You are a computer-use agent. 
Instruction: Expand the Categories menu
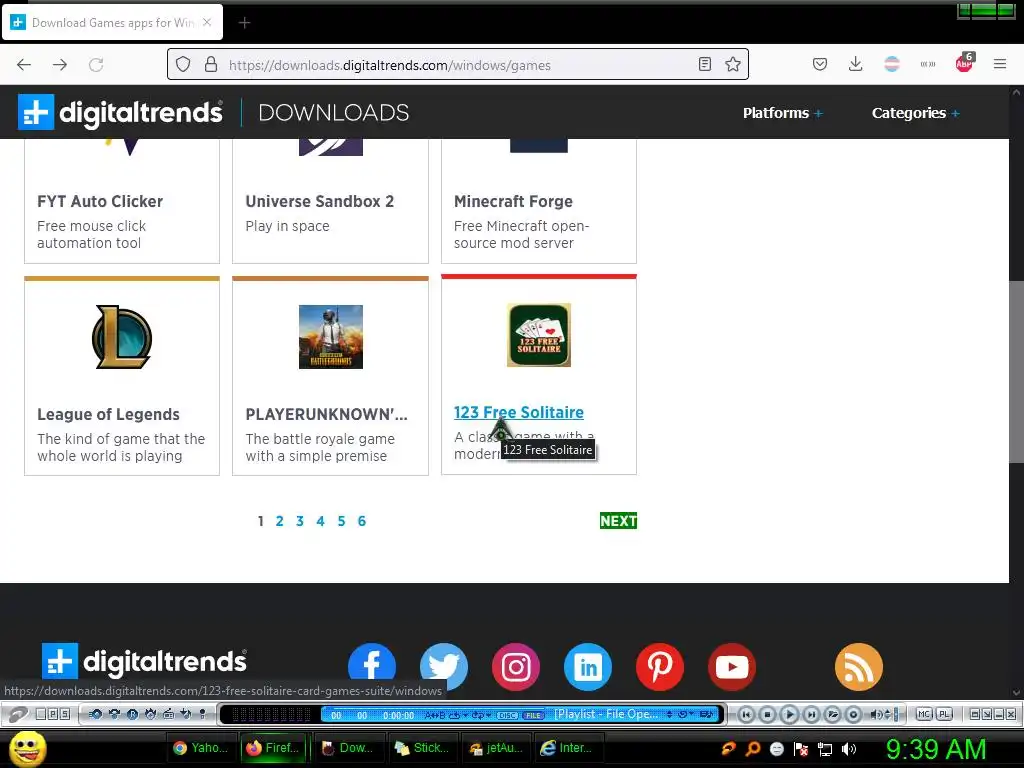click(x=916, y=113)
